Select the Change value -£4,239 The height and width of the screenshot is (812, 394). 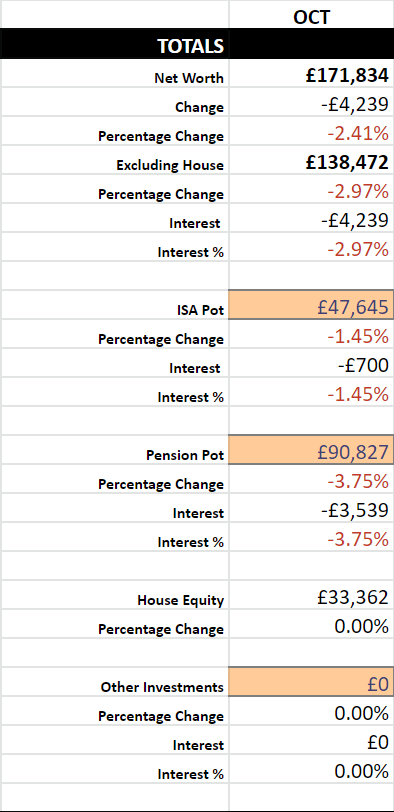(311, 103)
